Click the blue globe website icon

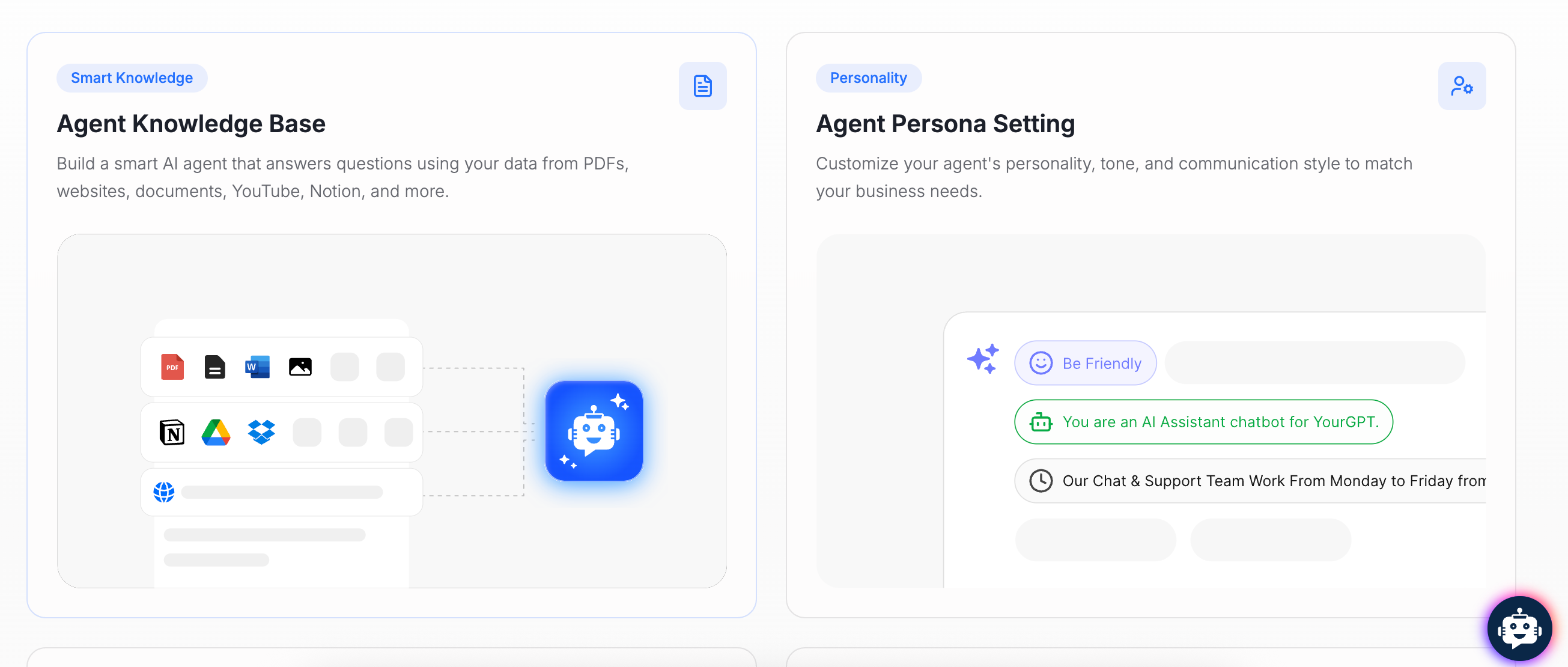(x=164, y=492)
